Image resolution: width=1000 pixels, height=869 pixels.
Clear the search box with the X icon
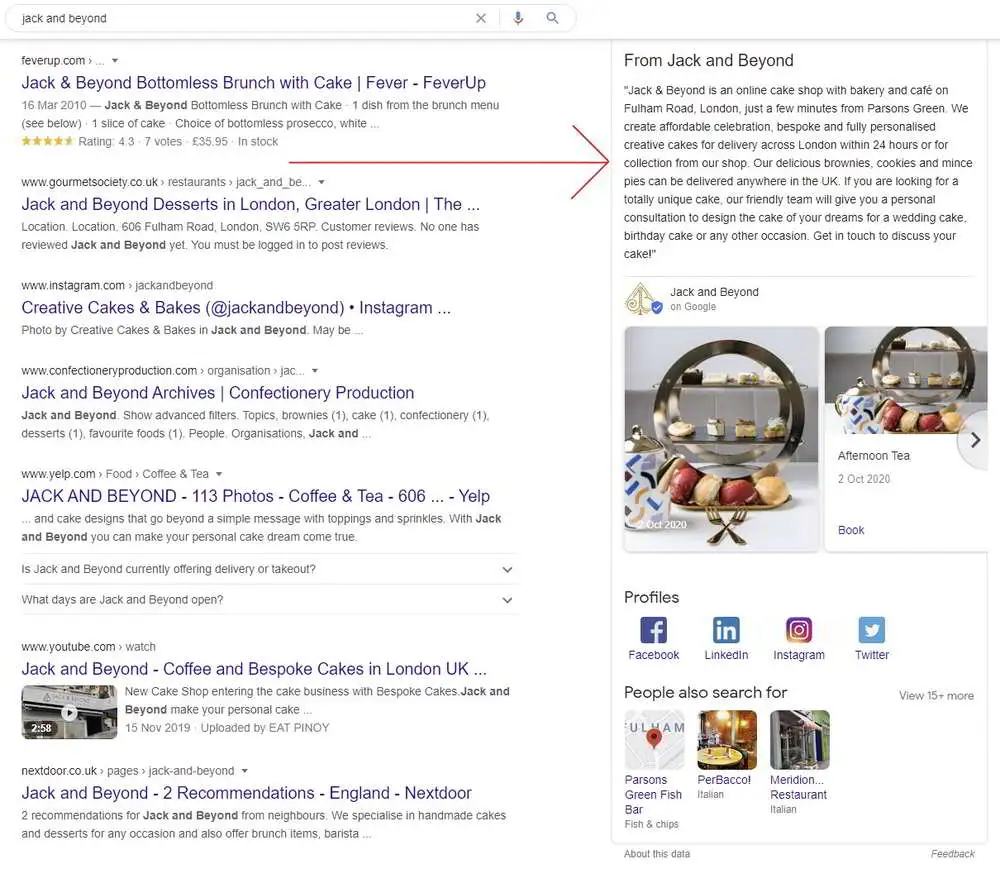click(x=481, y=18)
